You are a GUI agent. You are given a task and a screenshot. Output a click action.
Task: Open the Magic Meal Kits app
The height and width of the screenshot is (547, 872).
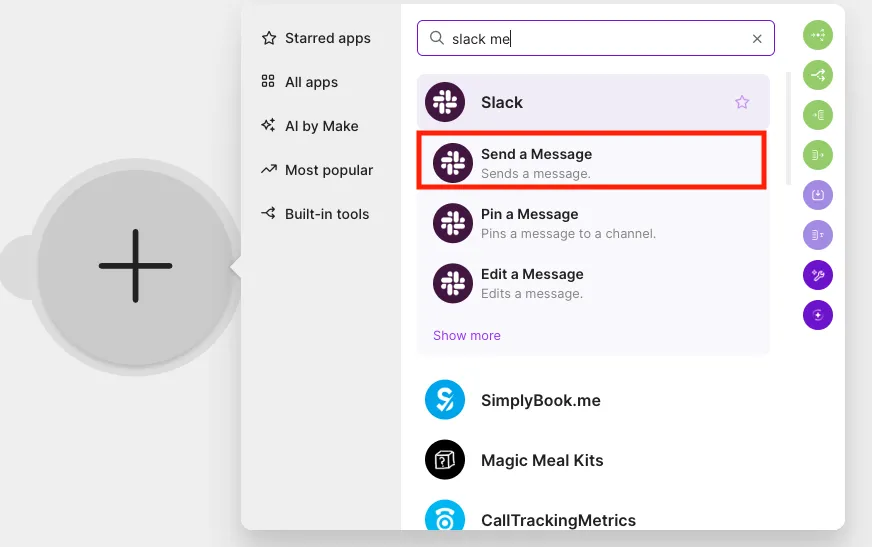point(593,460)
